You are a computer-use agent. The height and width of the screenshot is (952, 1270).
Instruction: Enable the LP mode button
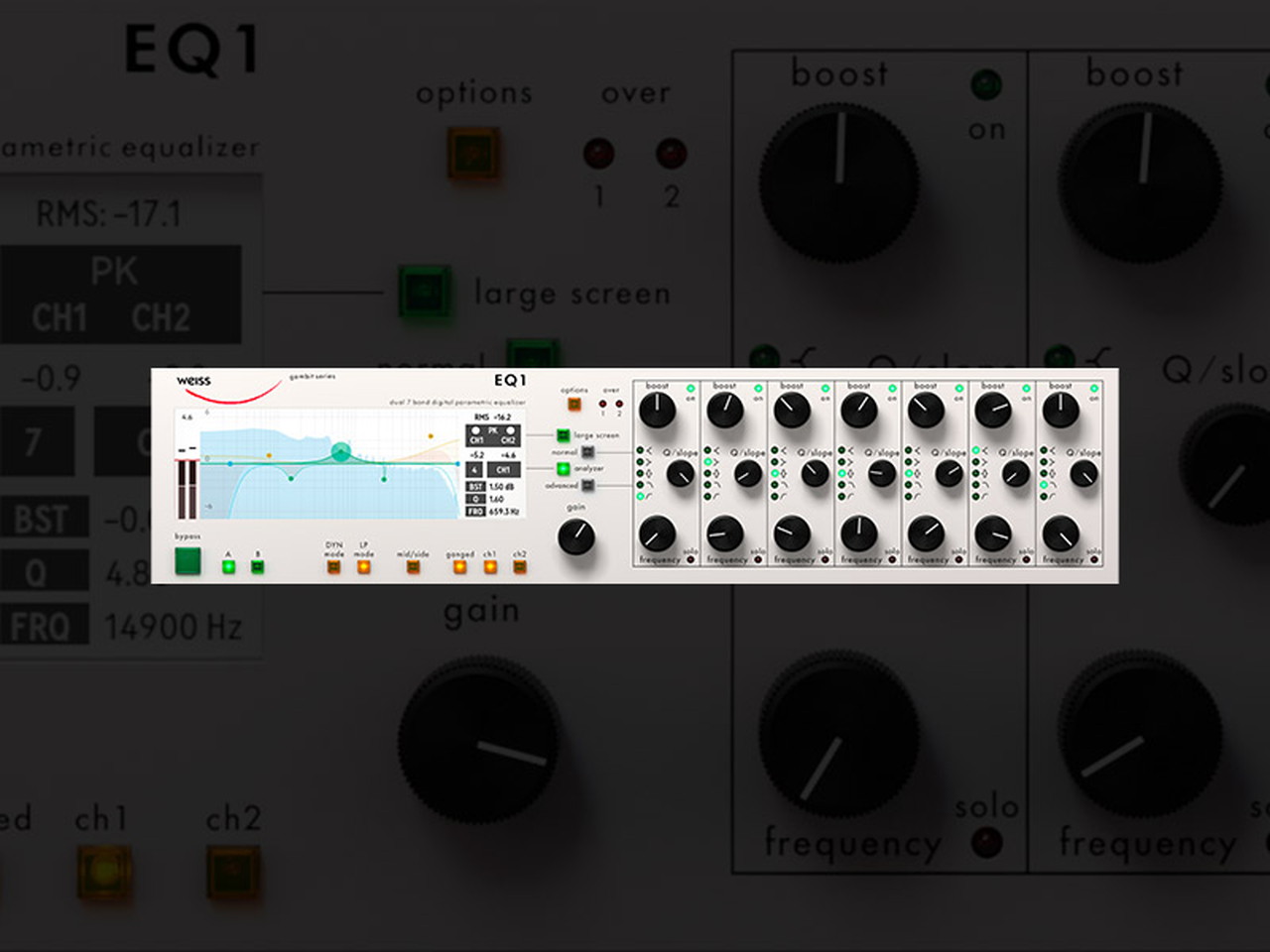coord(363,567)
